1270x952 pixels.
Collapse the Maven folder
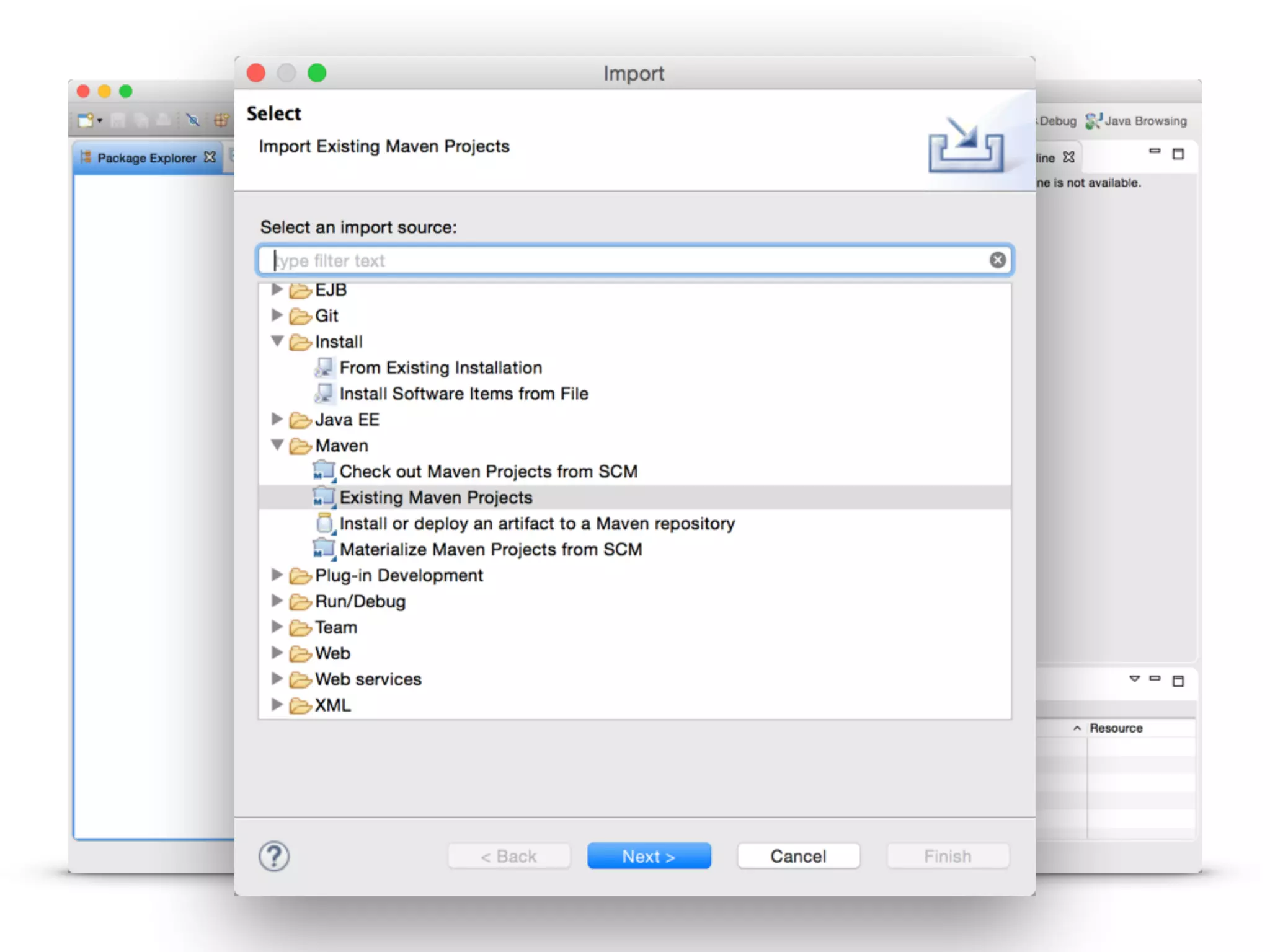[x=277, y=445]
